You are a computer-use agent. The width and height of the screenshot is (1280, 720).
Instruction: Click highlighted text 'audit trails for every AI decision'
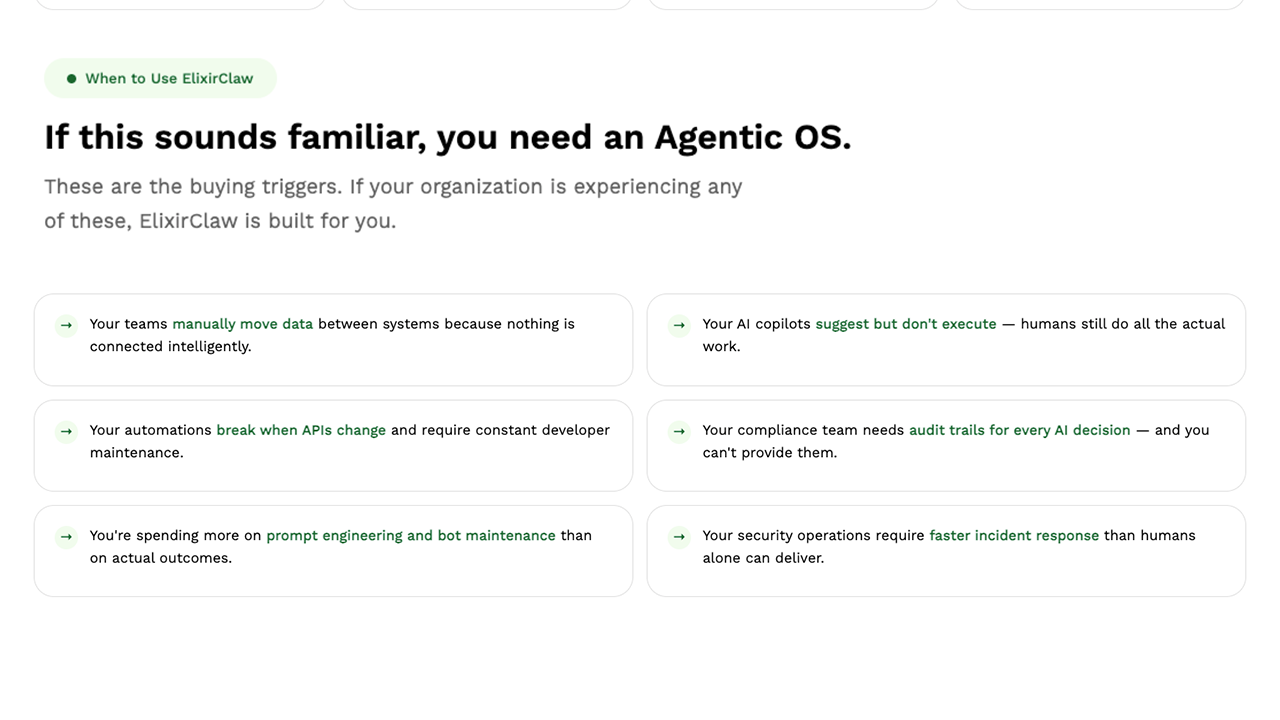click(x=1020, y=430)
